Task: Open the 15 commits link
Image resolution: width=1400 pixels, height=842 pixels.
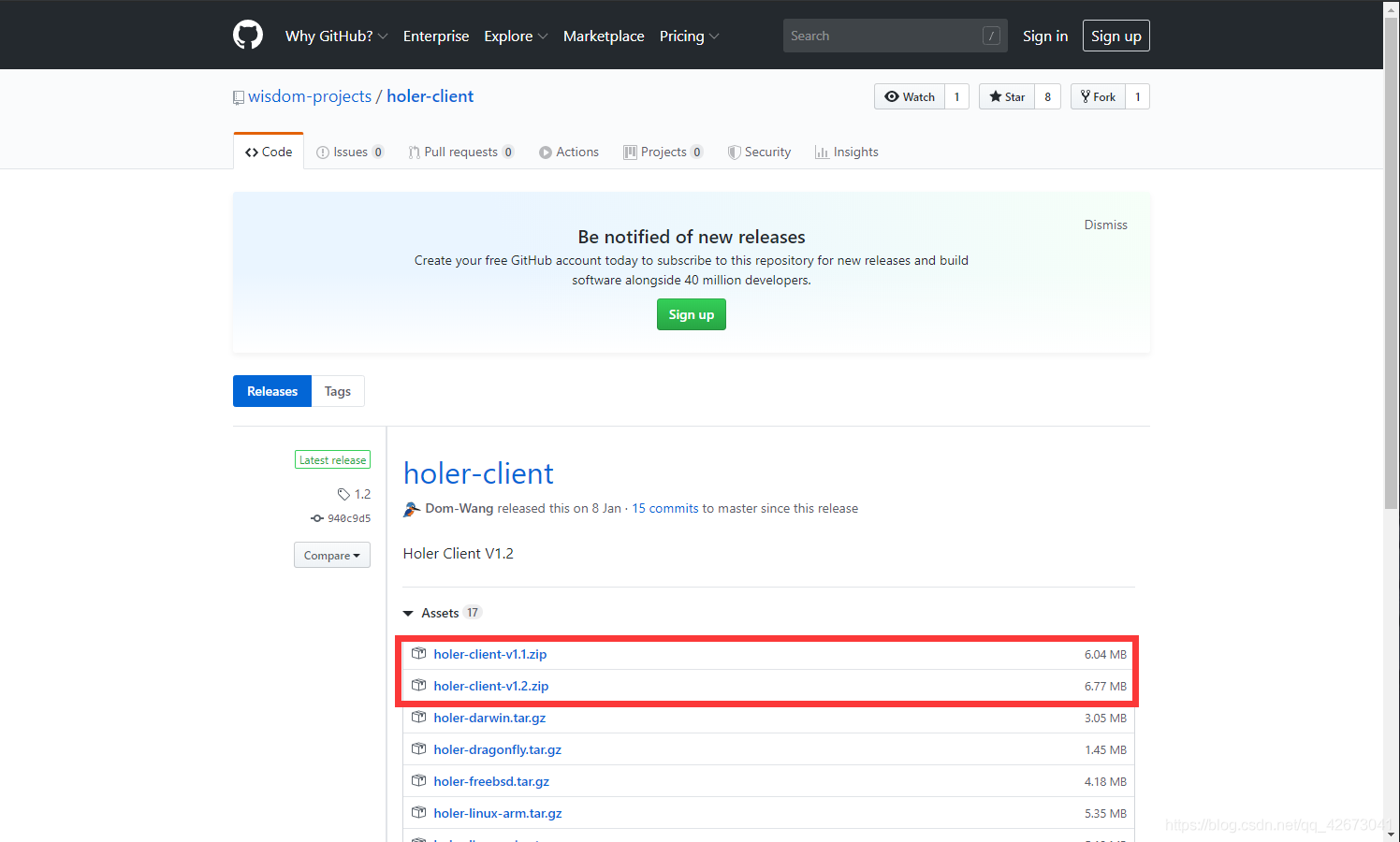Action: click(665, 508)
